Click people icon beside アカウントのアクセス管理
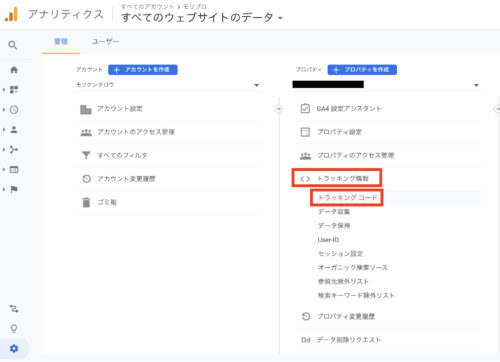The image size is (500, 362). point(86,132)
